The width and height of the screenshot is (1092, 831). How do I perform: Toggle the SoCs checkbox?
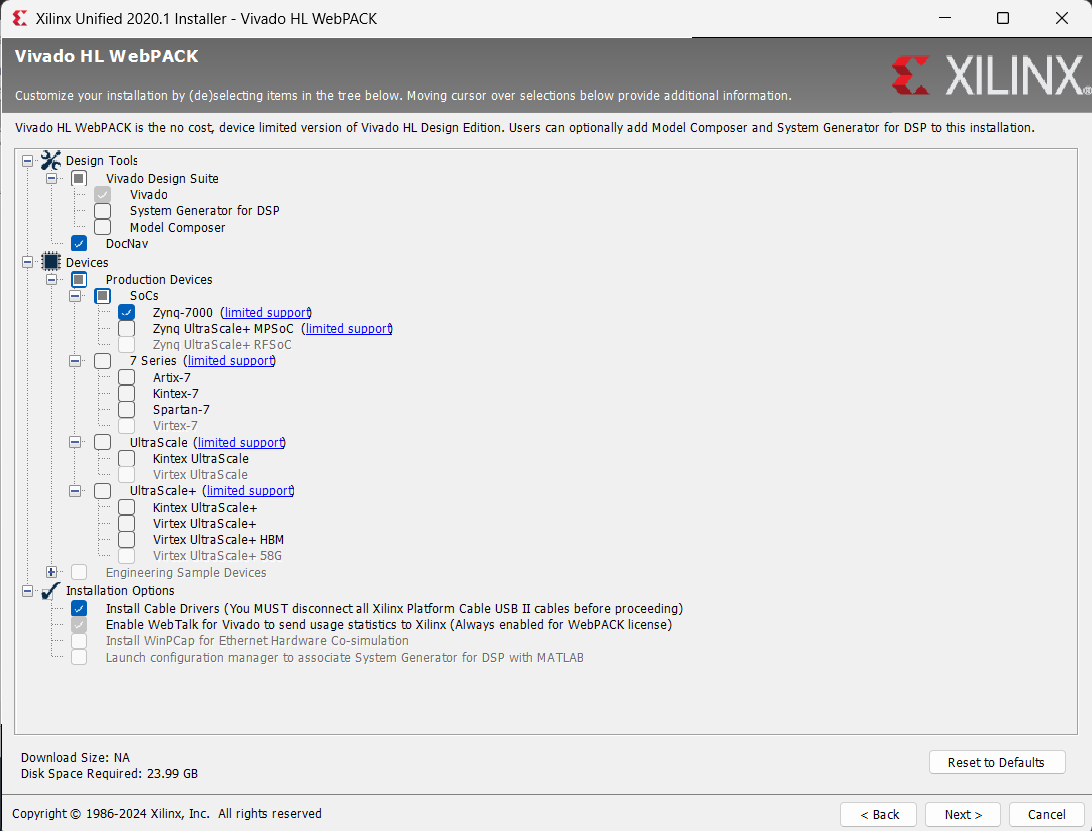point(102,295)
